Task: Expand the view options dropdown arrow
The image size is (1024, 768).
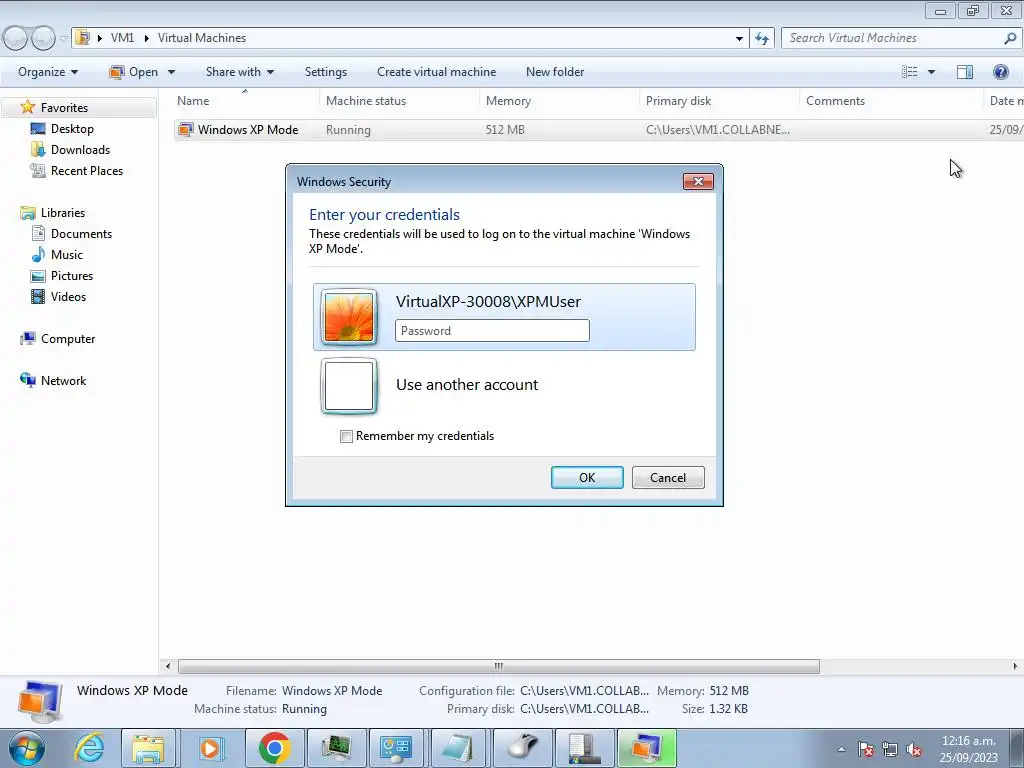Action: click(931, 72)
